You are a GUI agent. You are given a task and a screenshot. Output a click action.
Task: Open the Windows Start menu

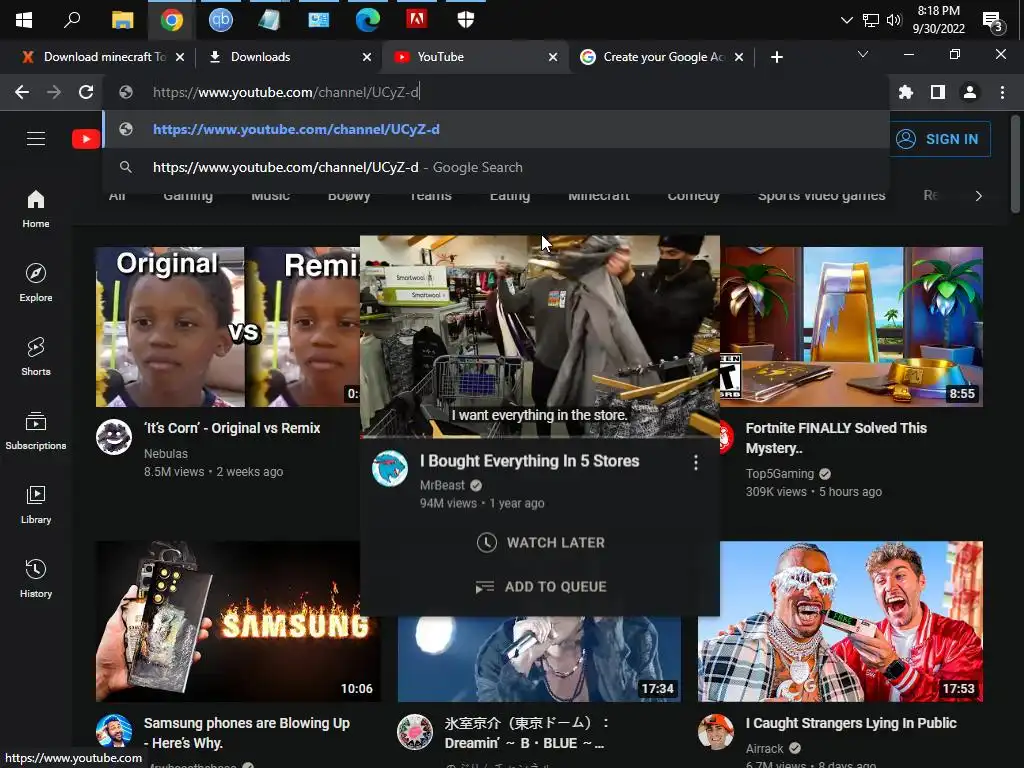point(24,20)
